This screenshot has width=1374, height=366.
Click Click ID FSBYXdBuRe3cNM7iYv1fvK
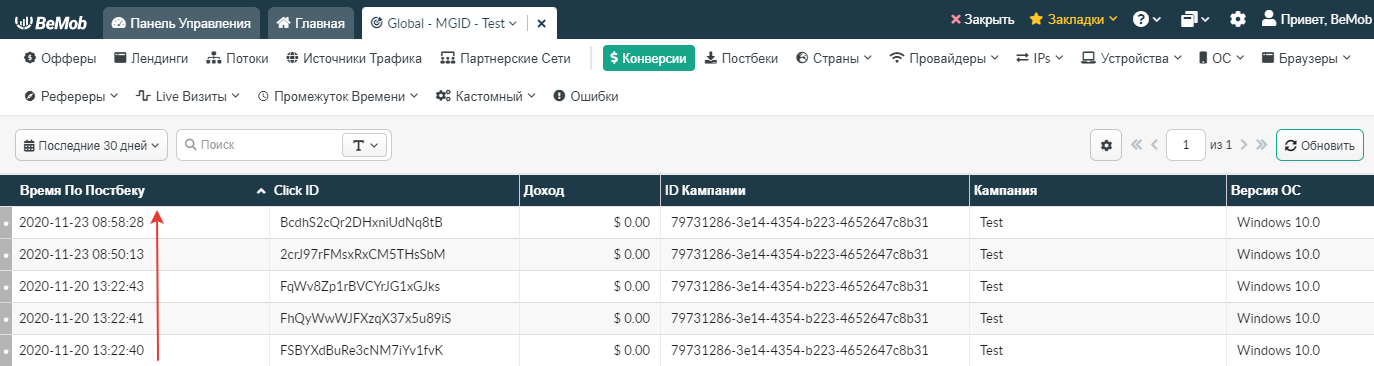361,350
